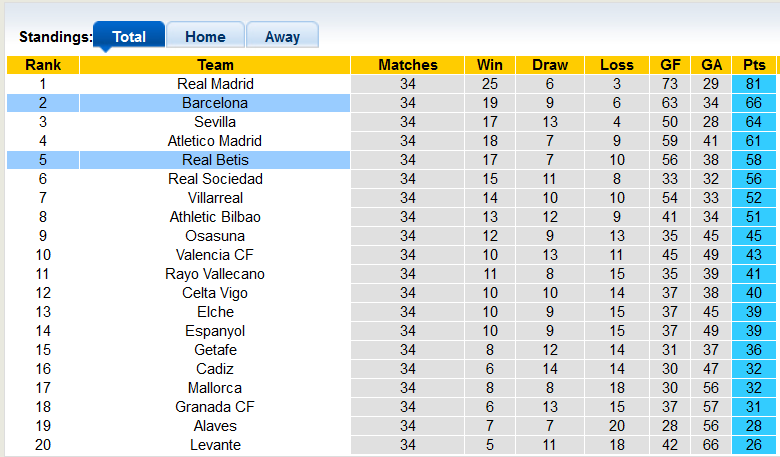Select Athletic Bilbao team name
The width and height of the screenshot is (780, 457).
click(x=215, y=217)
